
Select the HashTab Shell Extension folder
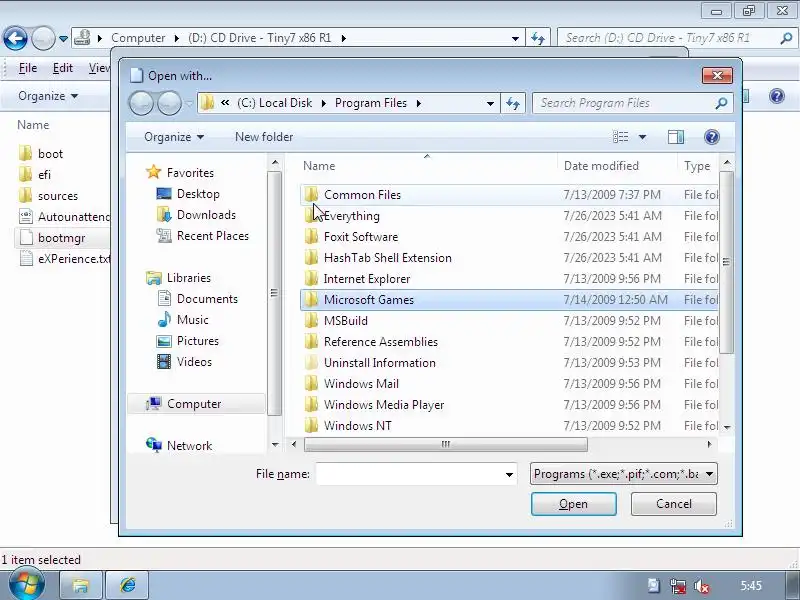[x=509, y=258]
